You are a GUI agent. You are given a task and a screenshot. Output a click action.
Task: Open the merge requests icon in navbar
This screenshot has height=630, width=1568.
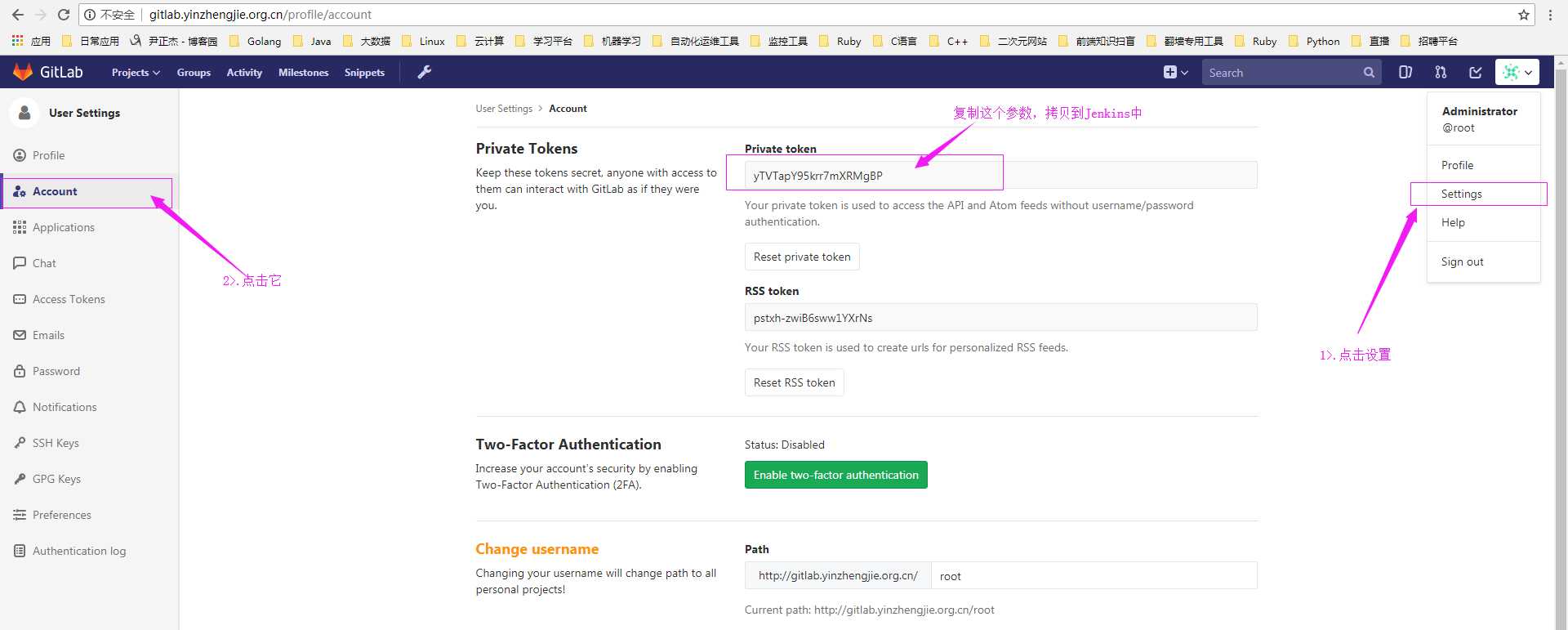click(1441, 72)
